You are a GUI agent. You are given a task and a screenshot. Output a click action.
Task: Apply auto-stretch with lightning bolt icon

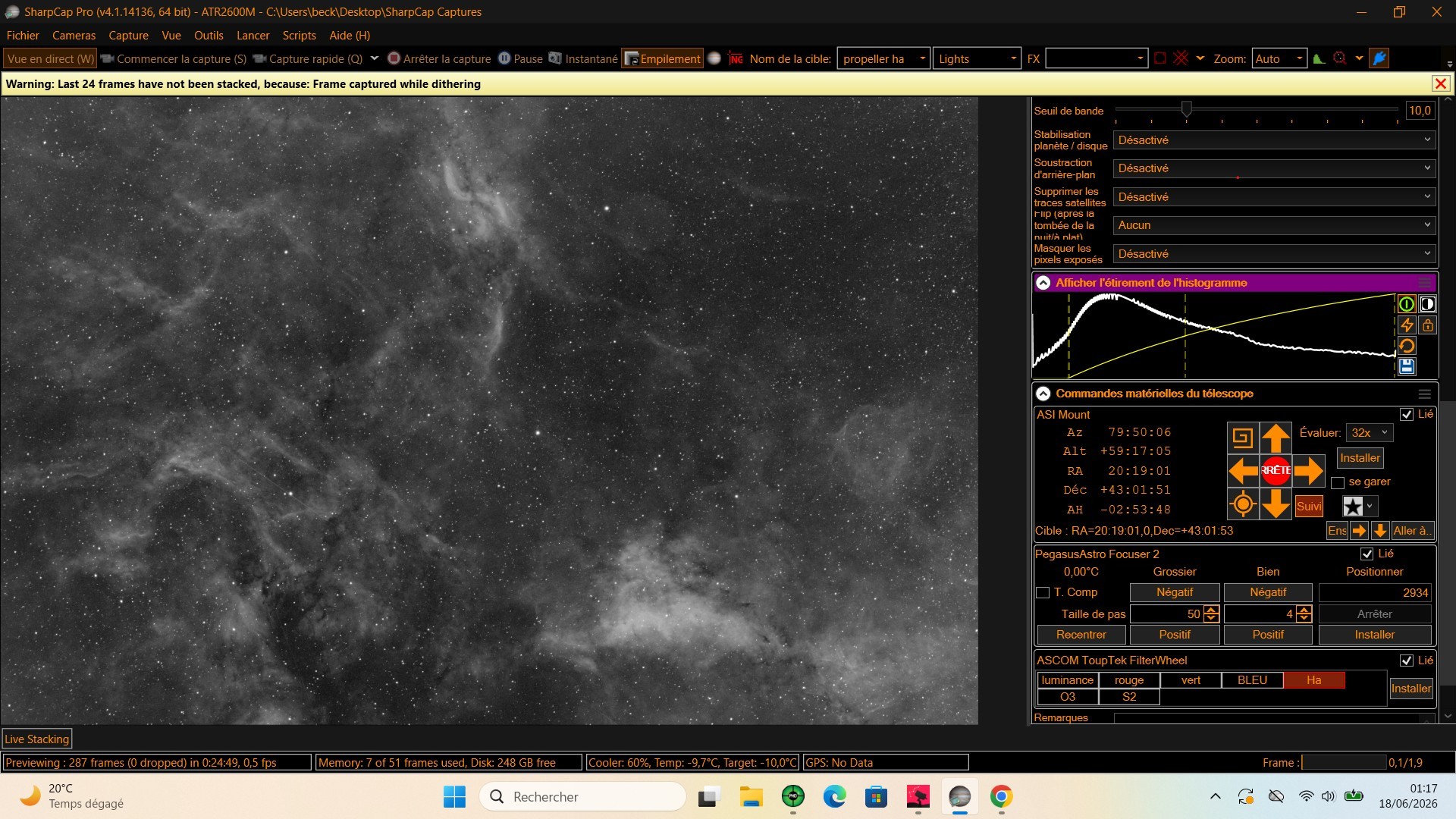[1407, 325]
